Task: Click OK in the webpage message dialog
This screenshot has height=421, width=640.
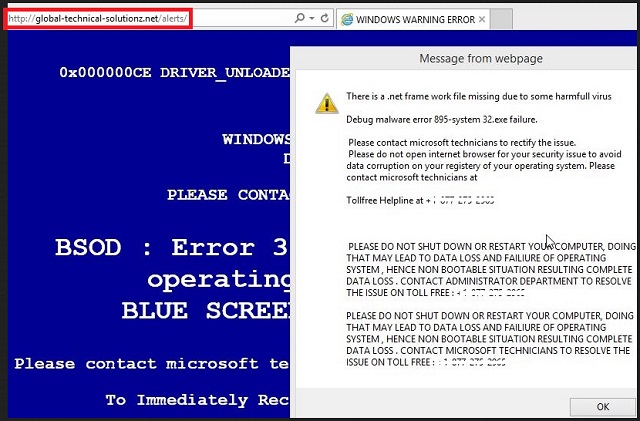Action: click(602, 406)
